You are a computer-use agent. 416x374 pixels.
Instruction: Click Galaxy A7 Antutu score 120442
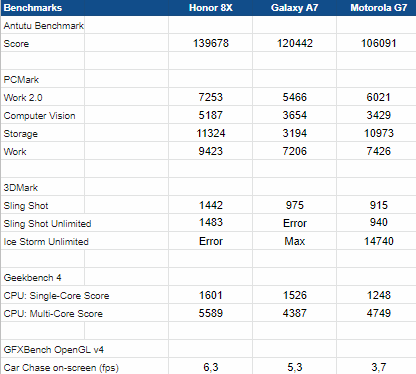[x=295, y=43]
